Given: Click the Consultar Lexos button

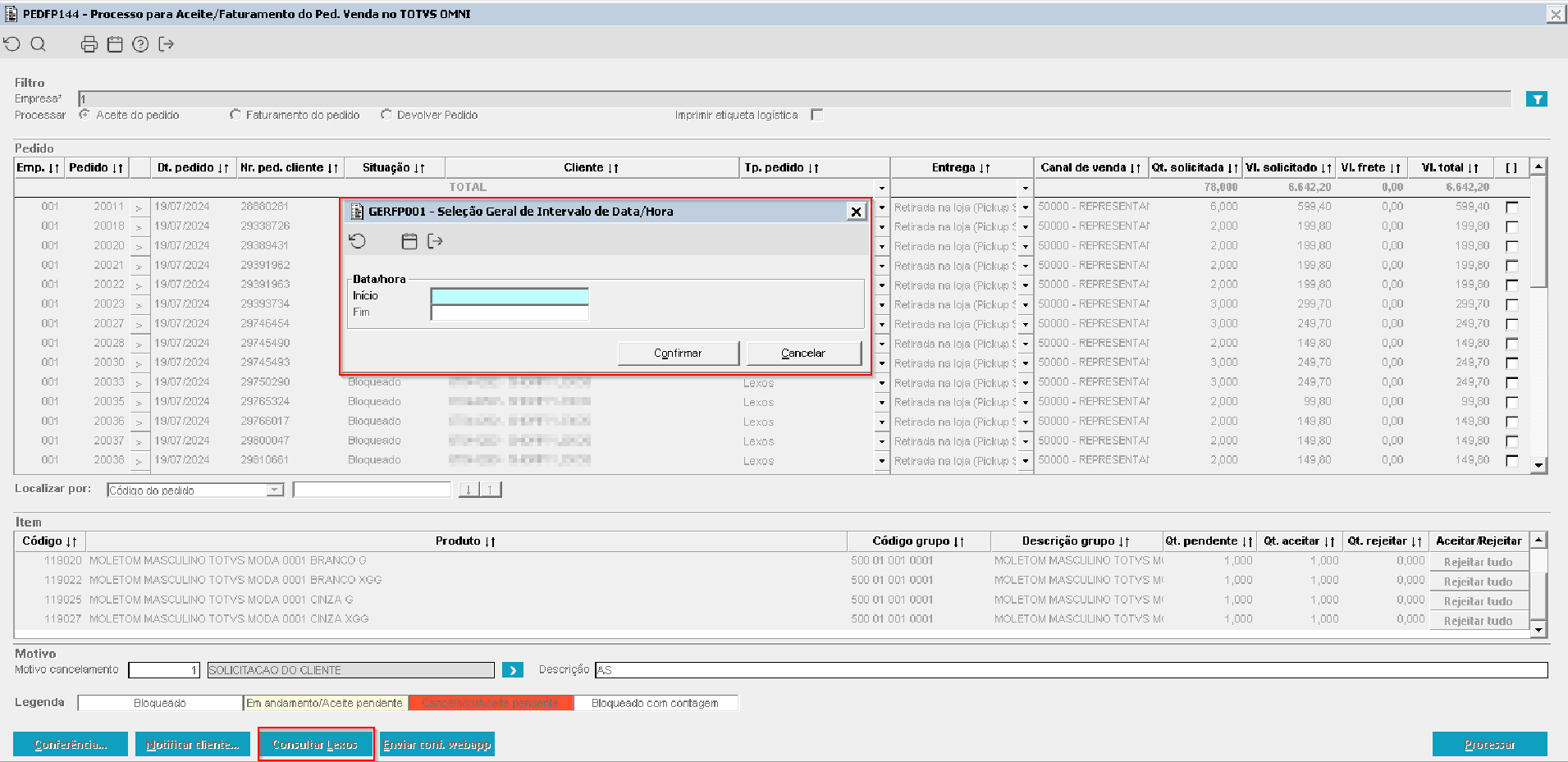Looking at the screenshot, I should click(x=315, y=745).
